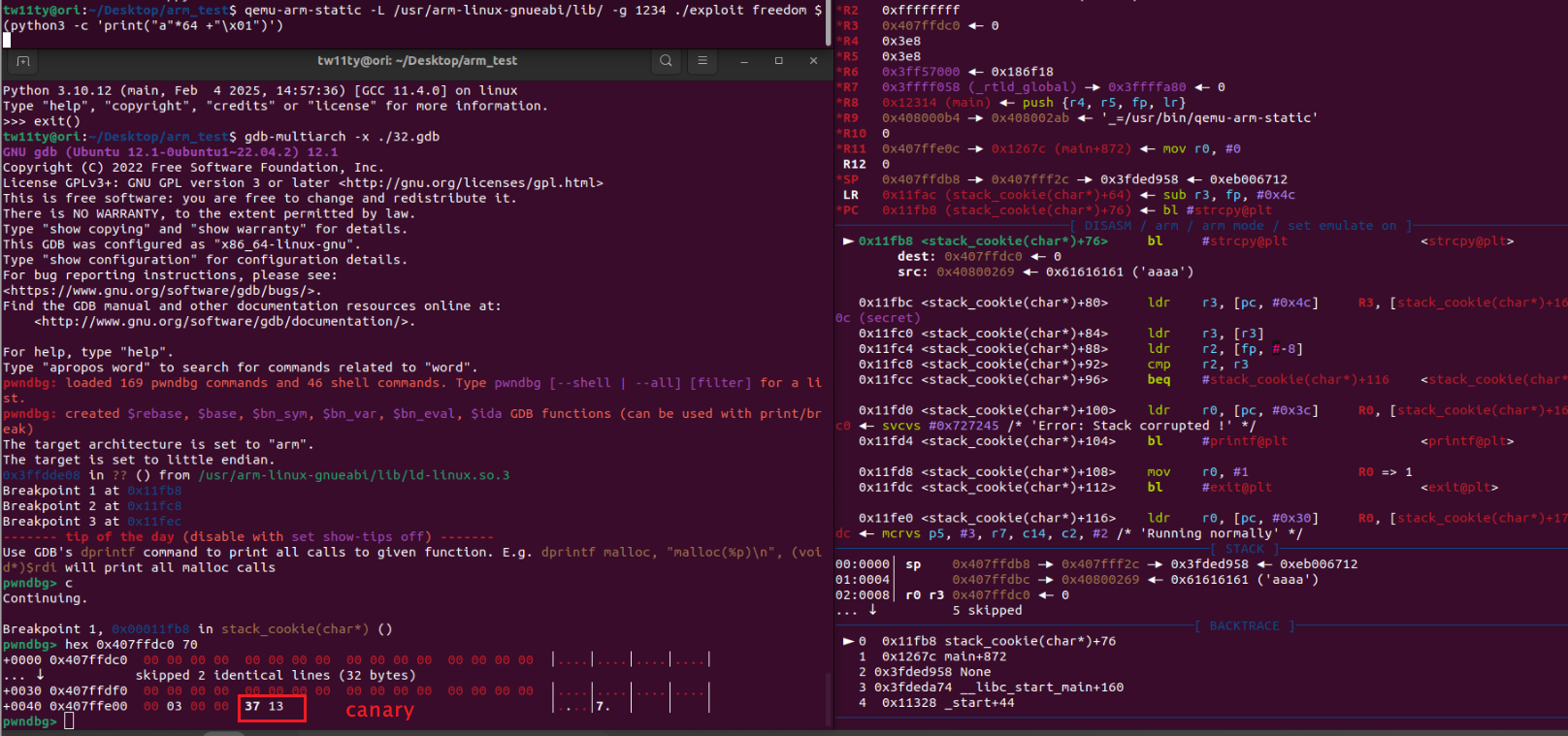The height and width of the screenshot is (736, 1568).
Task: Click the '*R8' register label
Action: coord(847,103)
